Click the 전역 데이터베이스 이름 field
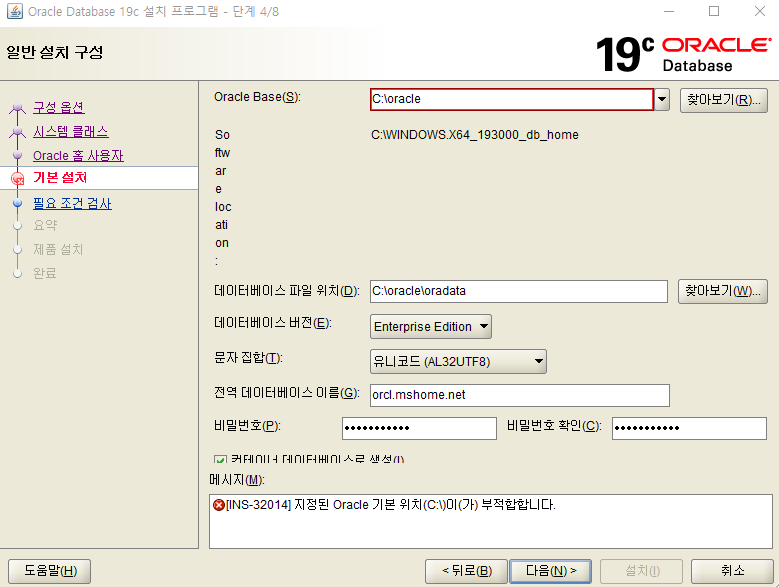Image resolution: width=779 pixels, height=587 pixels. point(520,395)
